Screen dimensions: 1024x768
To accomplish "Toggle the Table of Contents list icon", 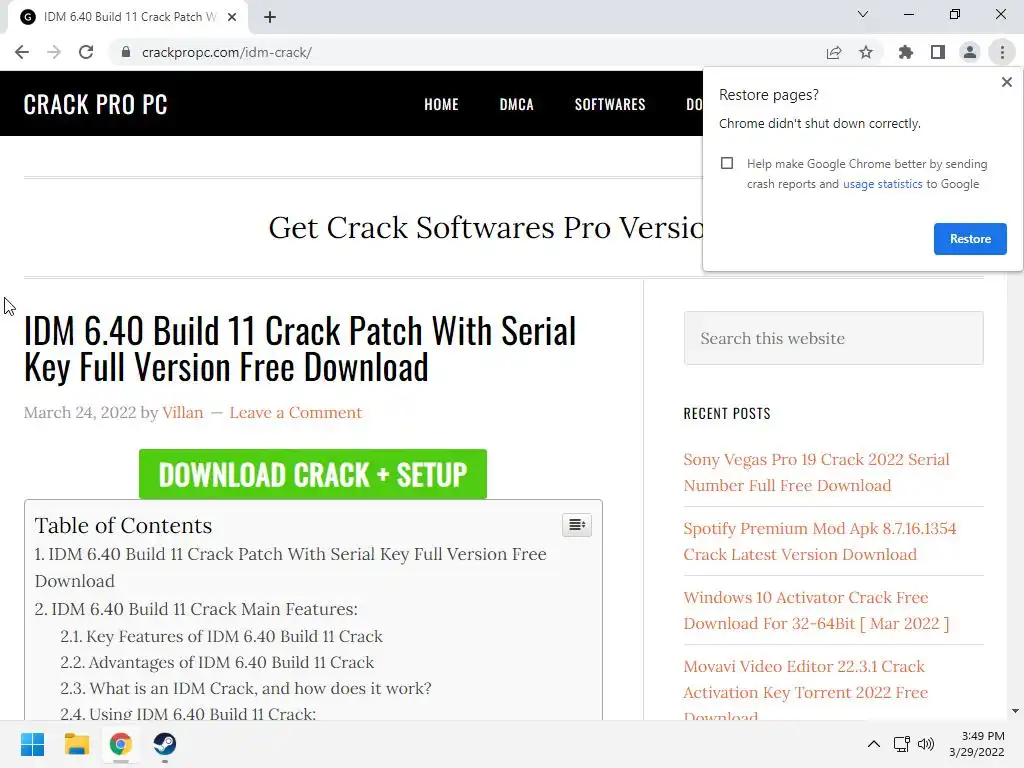I will click(577, 525).
